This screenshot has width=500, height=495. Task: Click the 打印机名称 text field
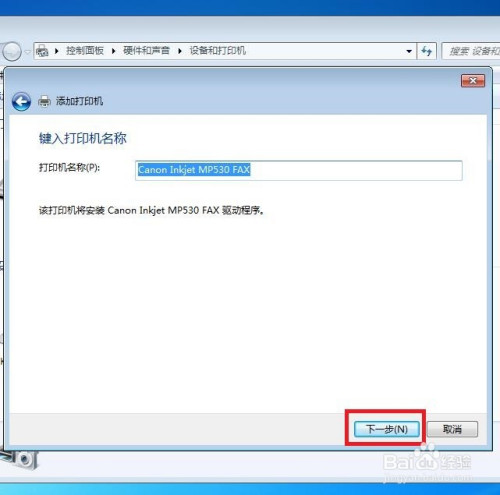tap(299, 170)
